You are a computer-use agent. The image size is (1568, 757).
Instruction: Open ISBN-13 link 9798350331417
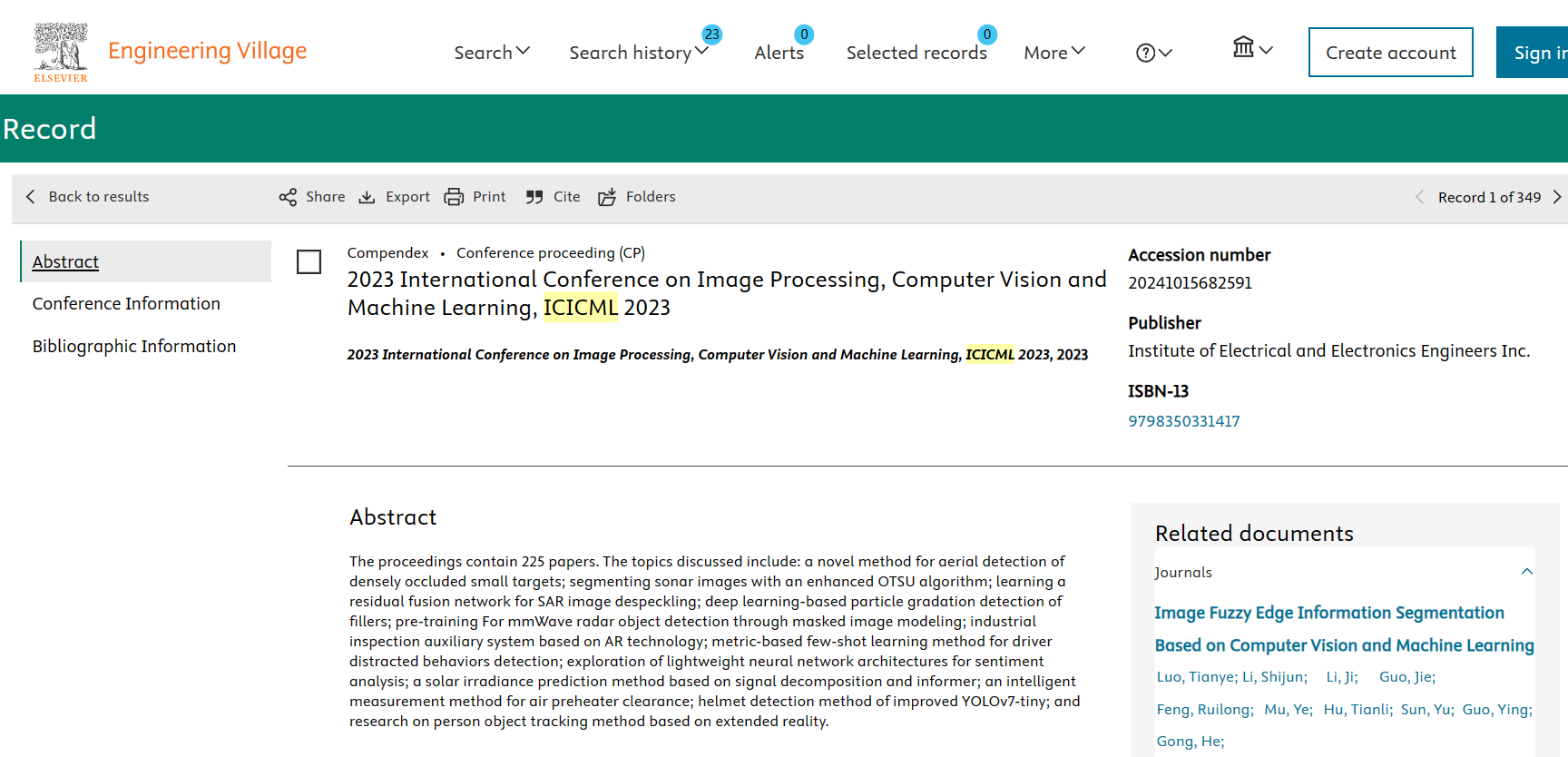[1183, 421]
